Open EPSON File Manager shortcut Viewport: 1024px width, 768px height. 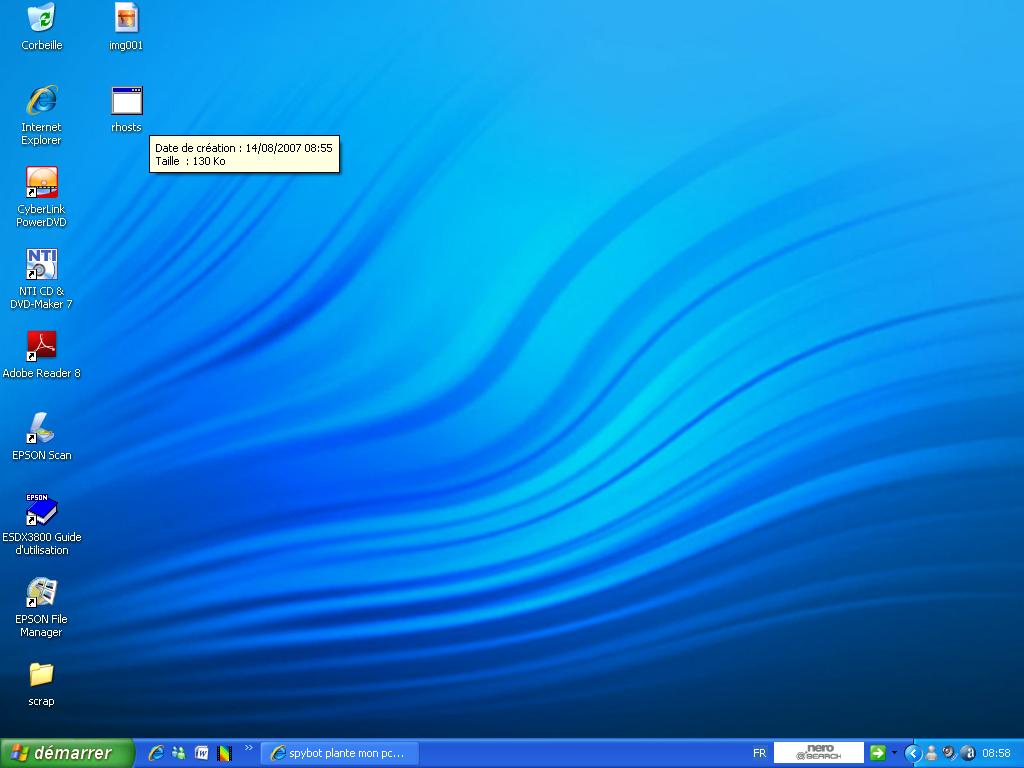[42, 592]
